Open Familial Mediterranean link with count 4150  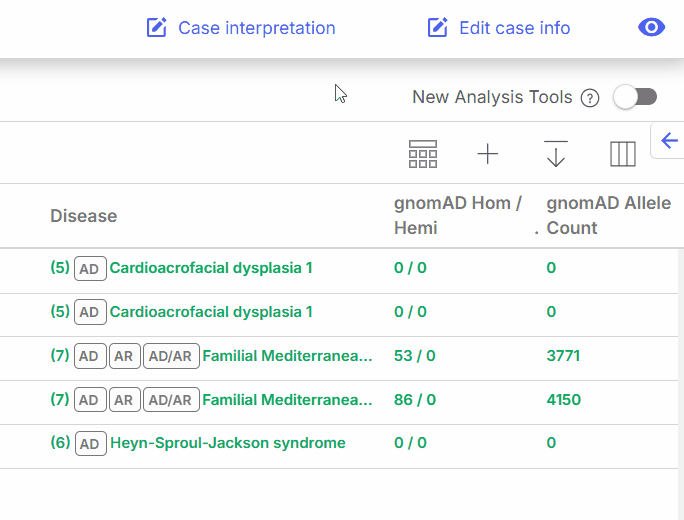[287, 400]
